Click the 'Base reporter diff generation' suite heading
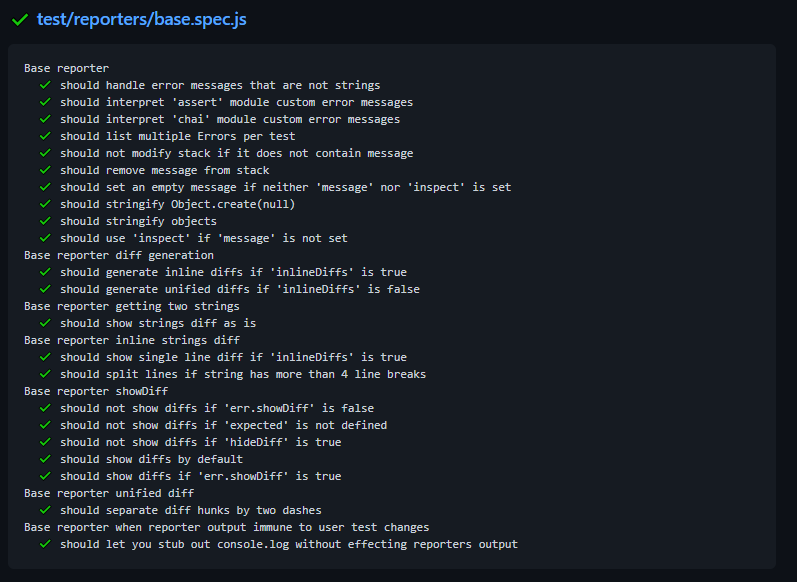This screenshot has width=797, height=582. pyautogui.click(x=118, y=255)
